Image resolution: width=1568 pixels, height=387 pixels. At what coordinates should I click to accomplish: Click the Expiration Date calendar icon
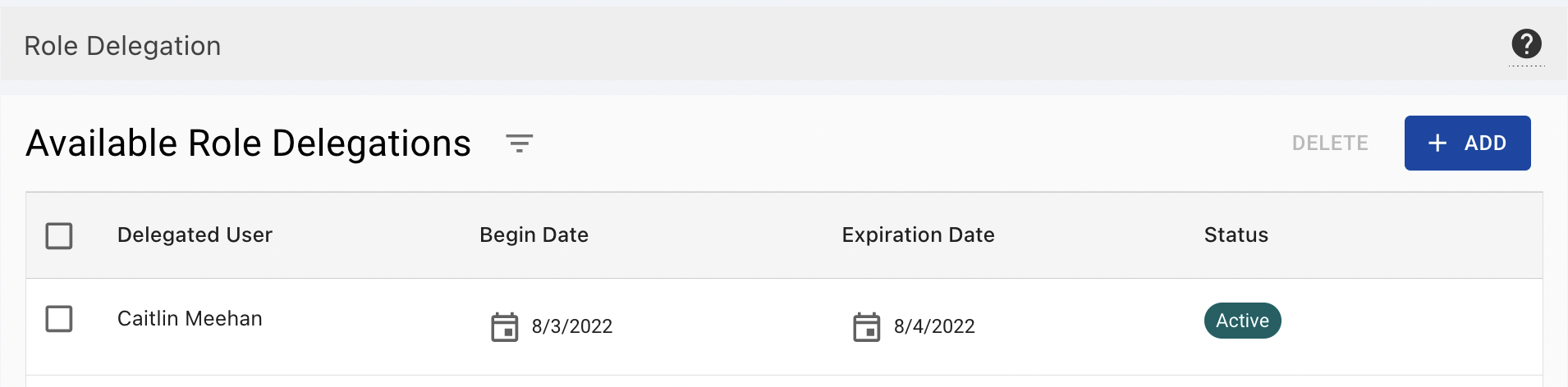pos(866,326)
